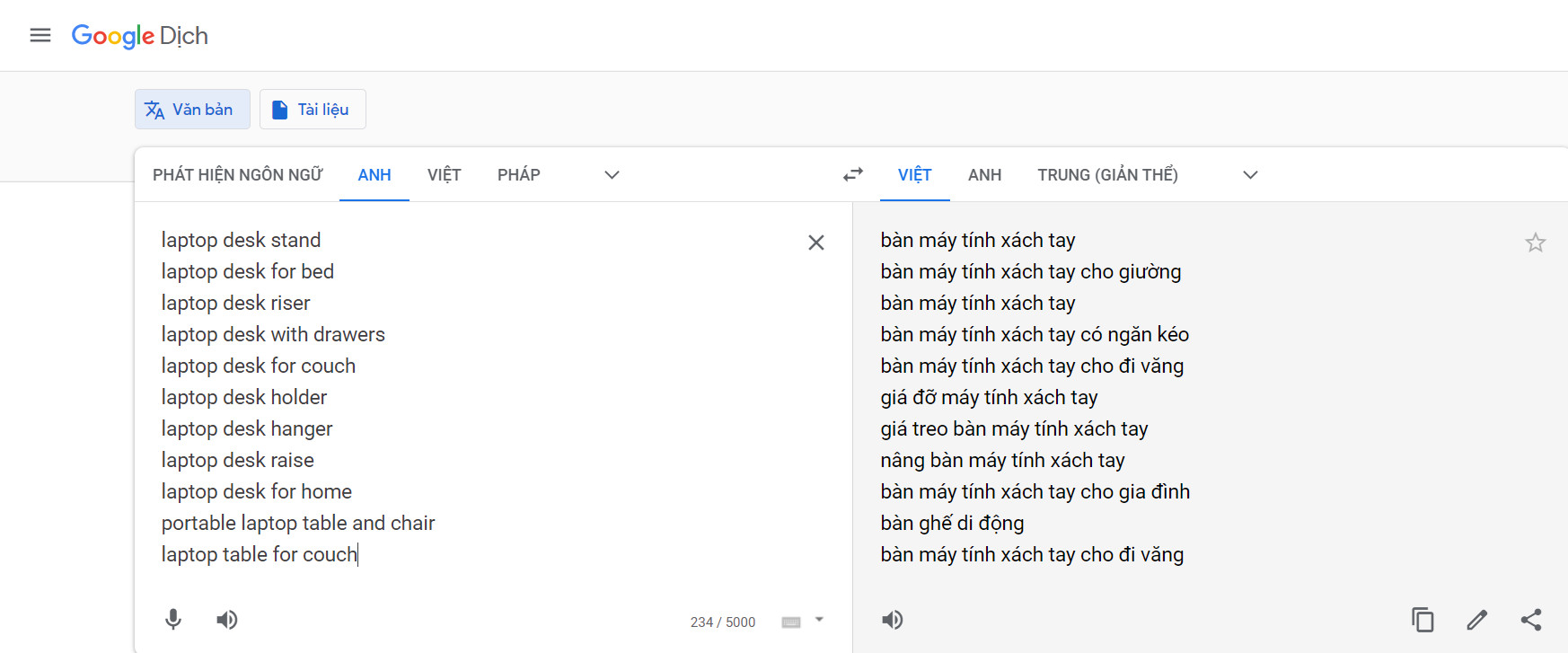Expand the target language list
Image resolution: width=1568 pixels, height=653 pixels.
[x=1250, y=174]
